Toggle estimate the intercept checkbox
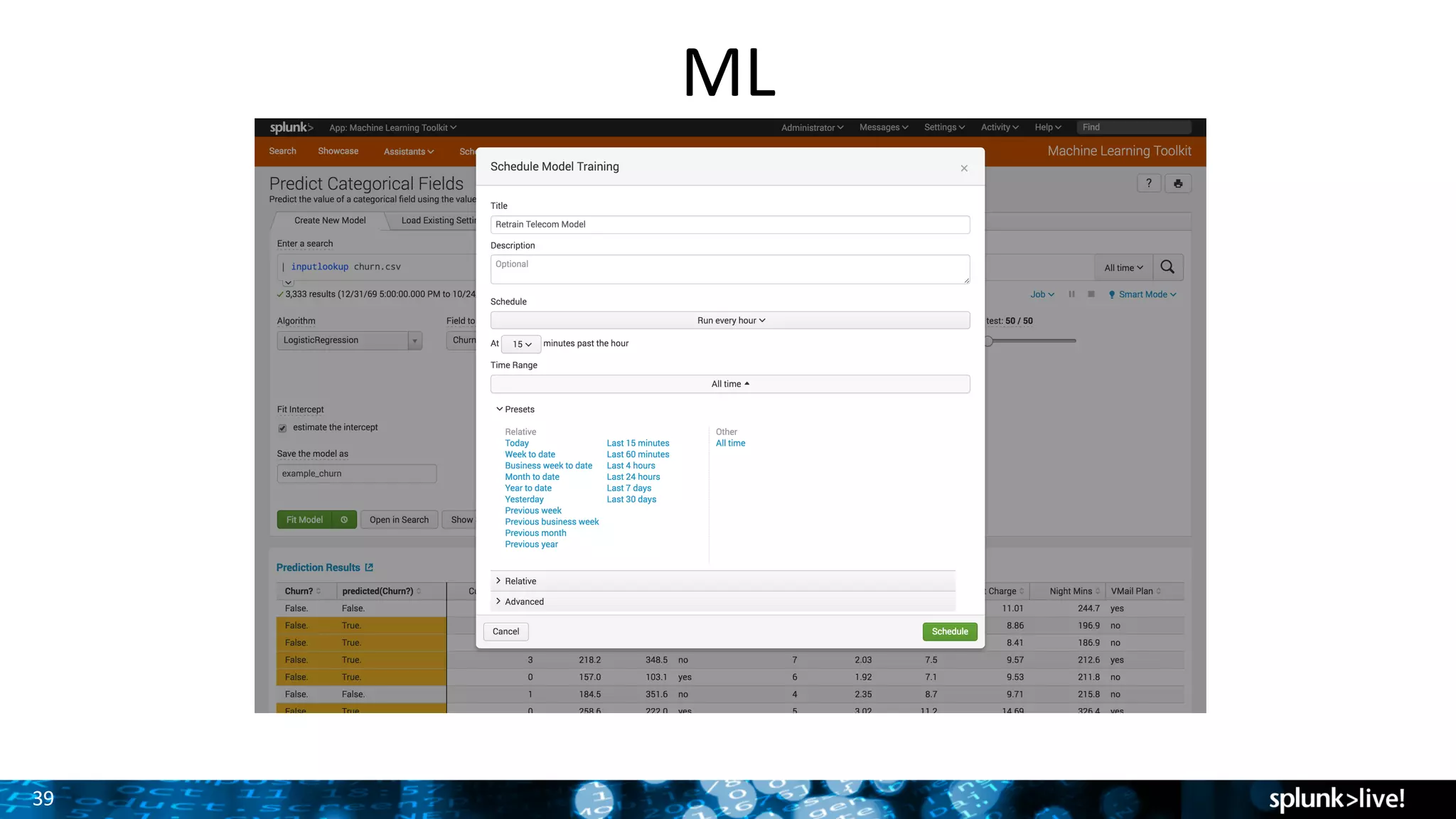1456x819 pixels. 282,428
